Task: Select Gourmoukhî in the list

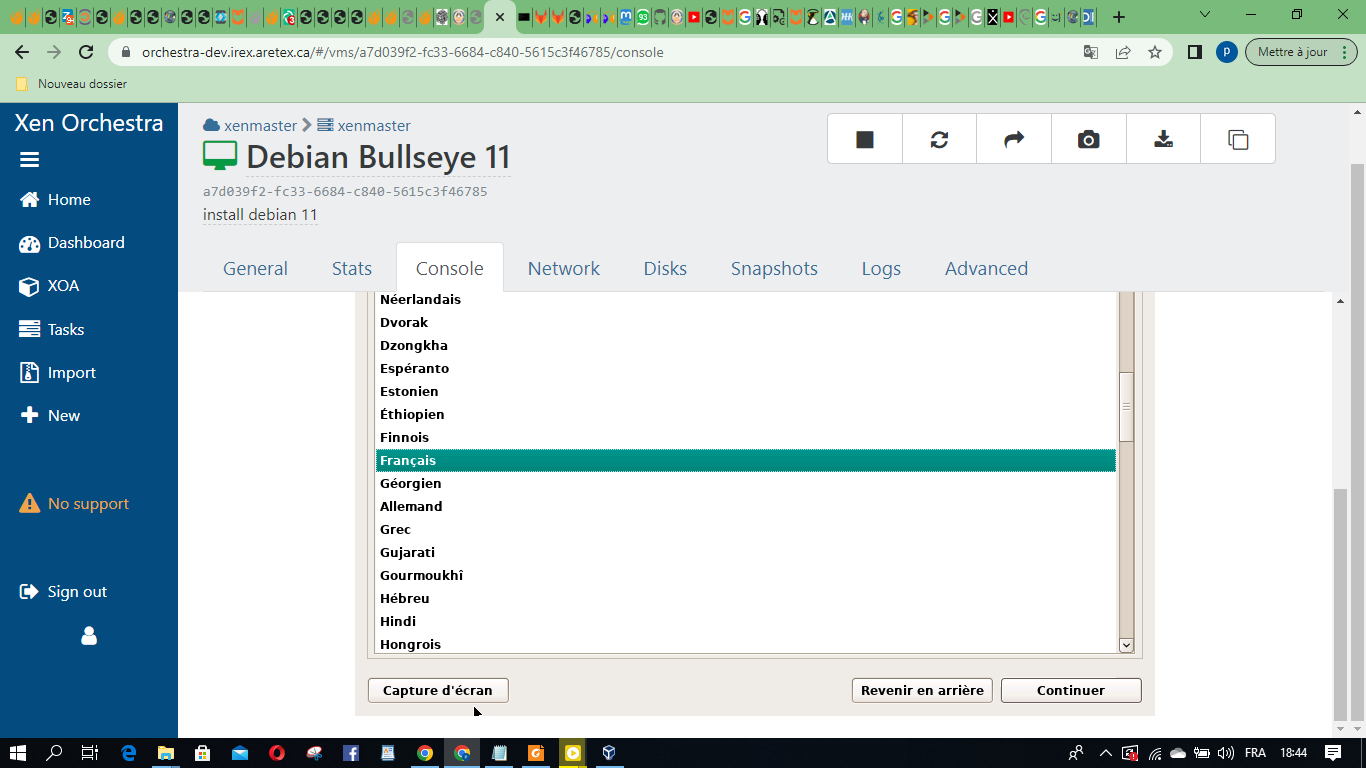Action: 746,575
